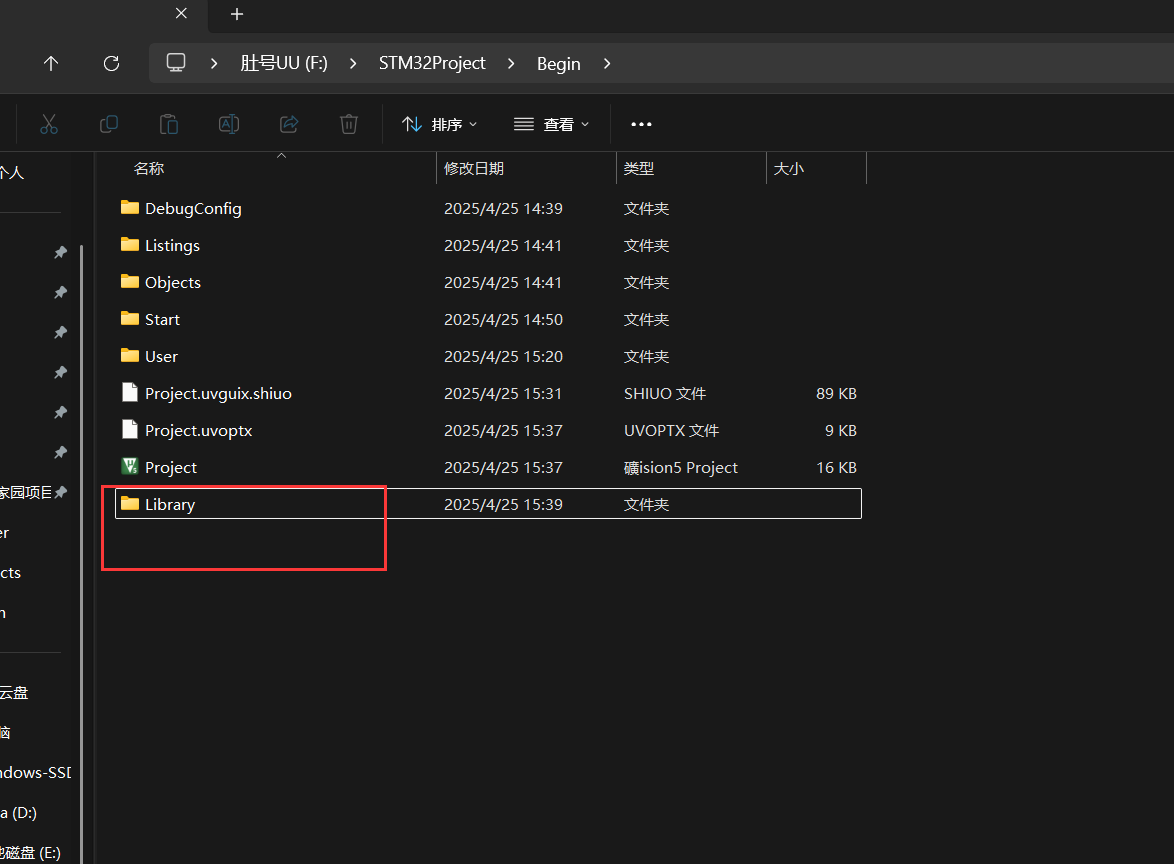This screenshot has height=864, width=1174.
Task: Click the User folder icon
Action: (x=130, y=355)
